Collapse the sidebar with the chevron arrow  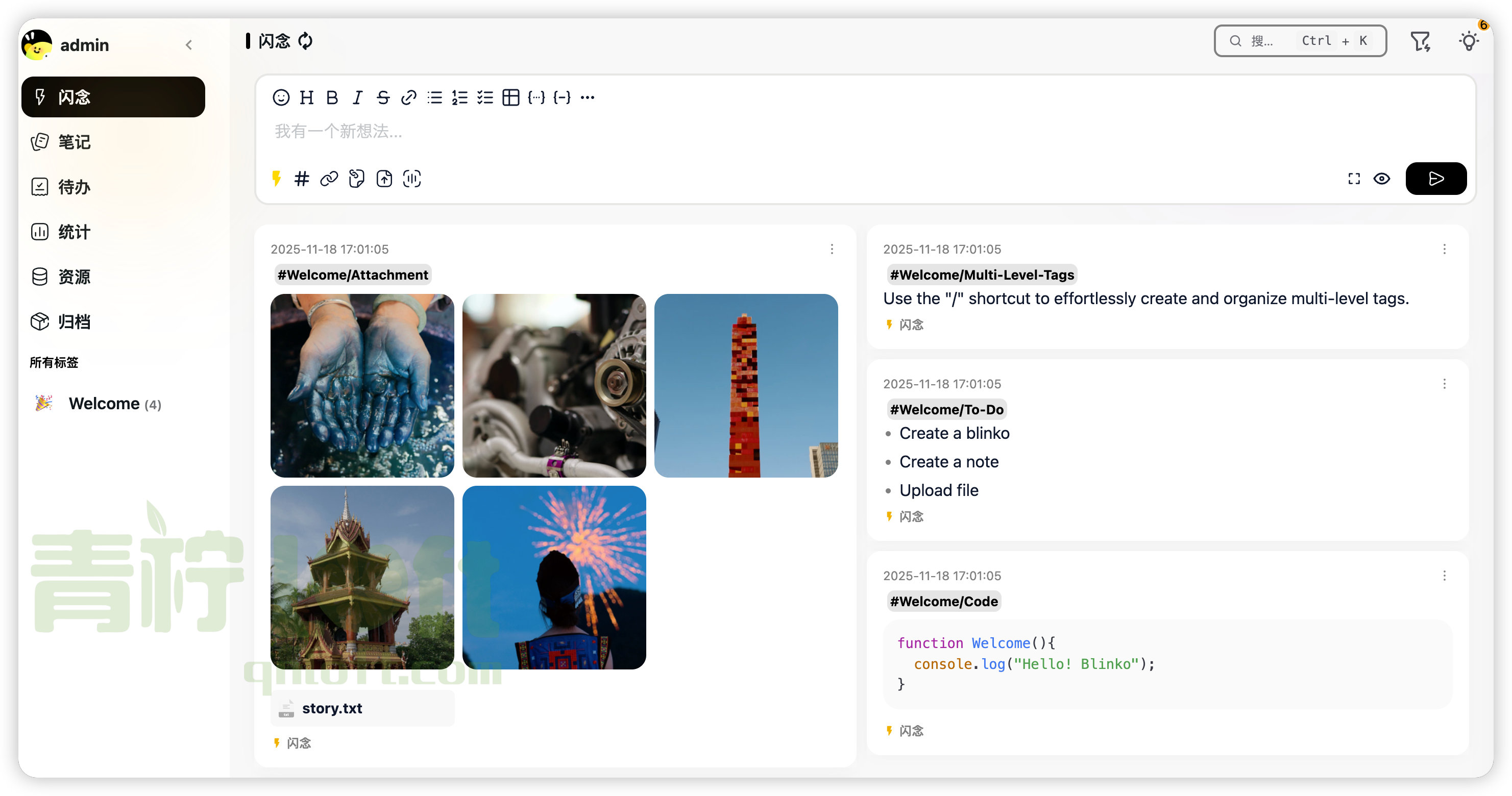pyautogui.click(x=189, y=45)
